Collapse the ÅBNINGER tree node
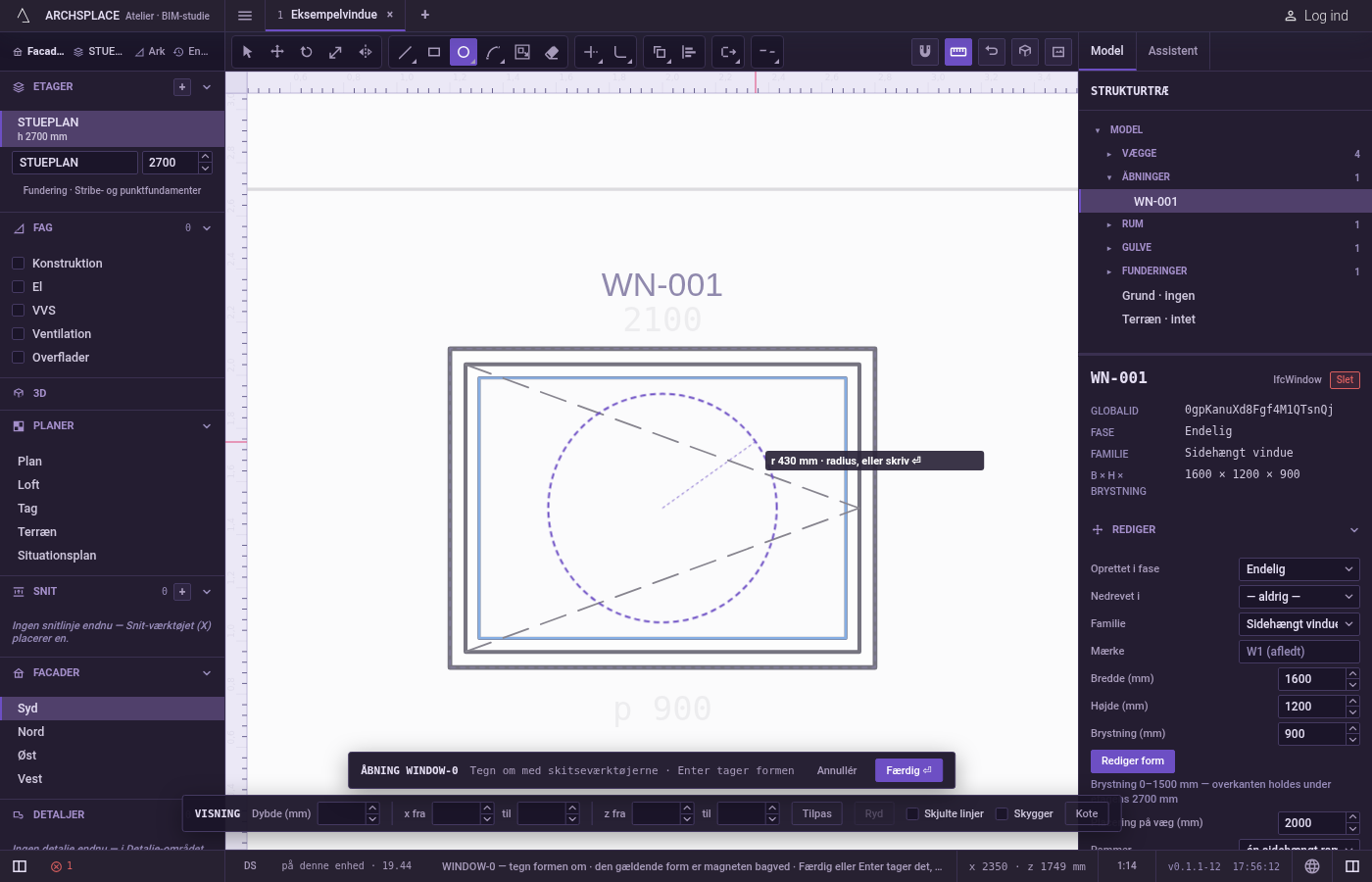1372x882 pixels. coord(1109,177)
